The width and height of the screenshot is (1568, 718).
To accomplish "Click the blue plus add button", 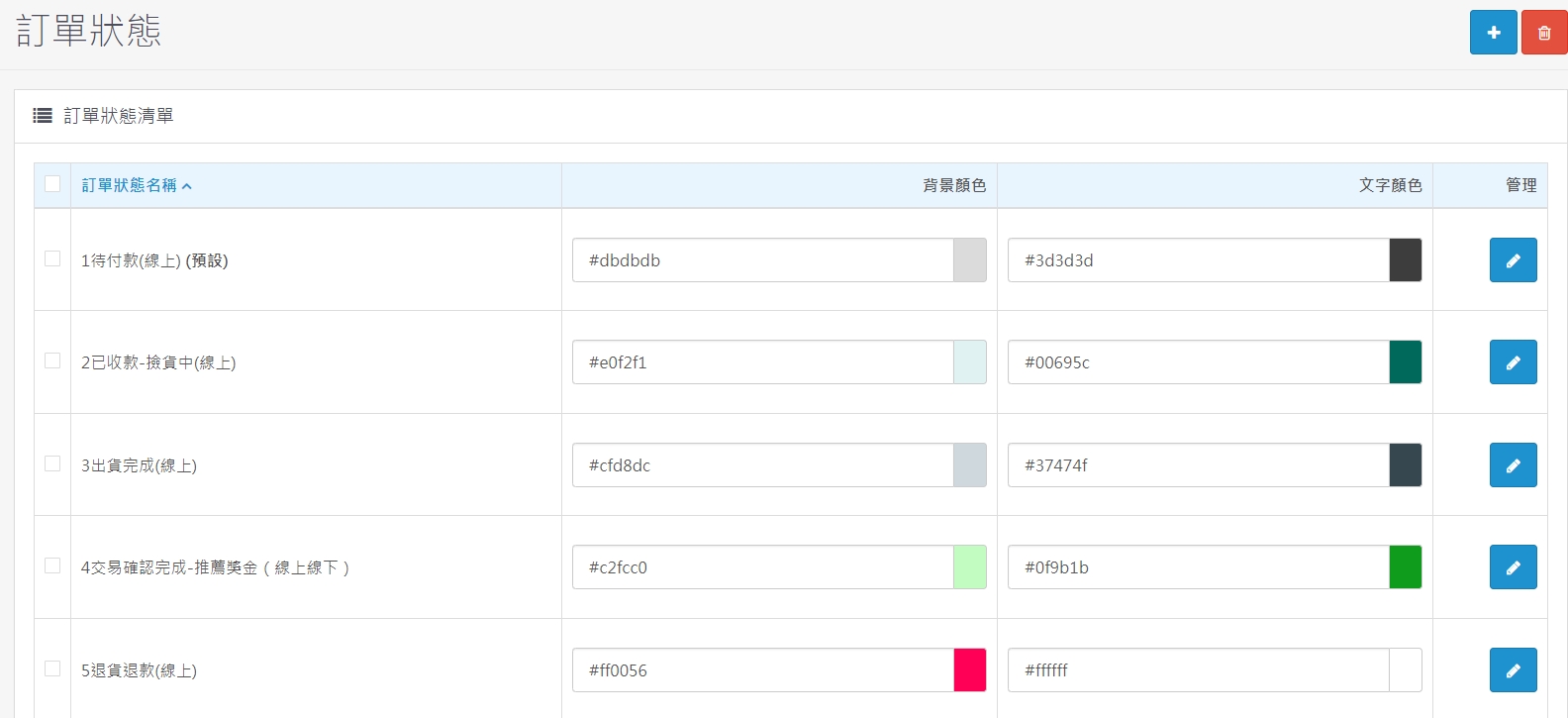I will click(x=1493, y=33).
